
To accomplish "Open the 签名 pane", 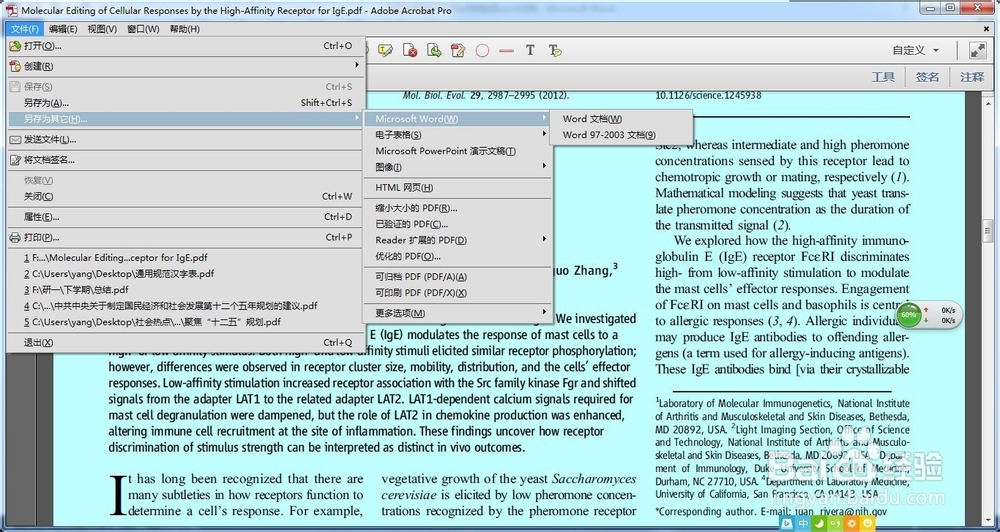I will tap(927, 77).
